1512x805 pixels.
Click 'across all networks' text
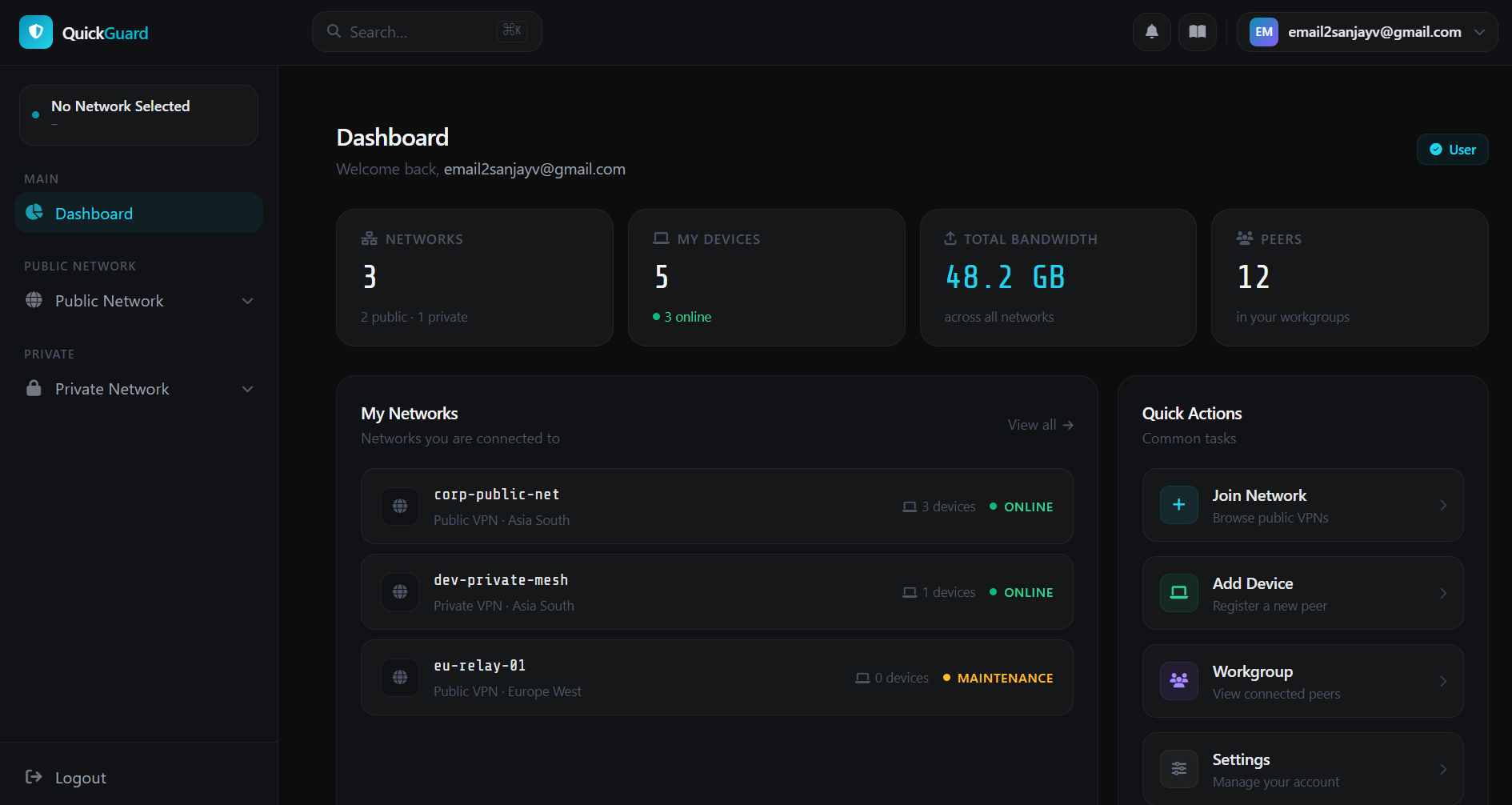pyautogui.click(x=998, y=317)
